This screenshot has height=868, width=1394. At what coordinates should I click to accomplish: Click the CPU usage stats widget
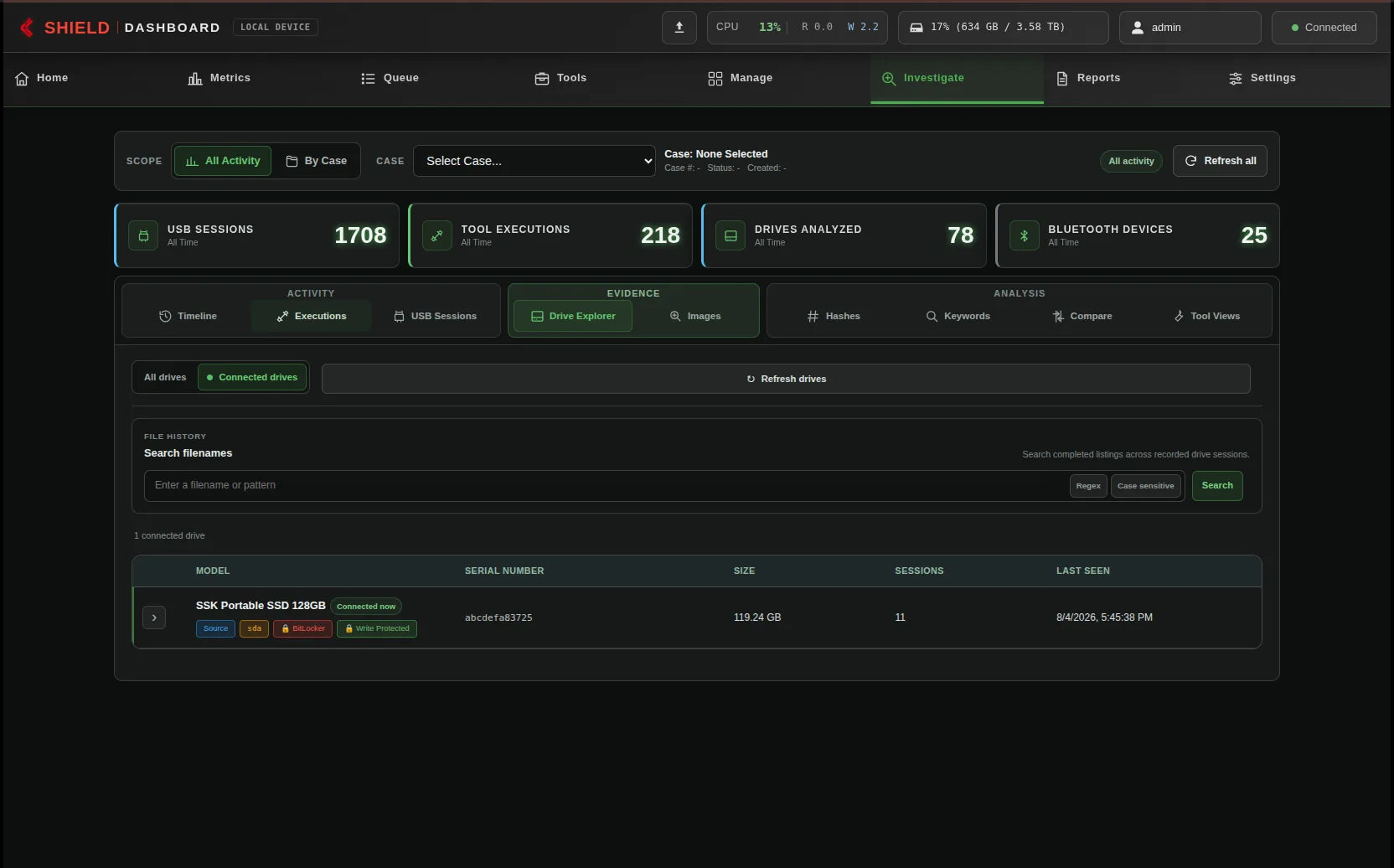[797, 28]
